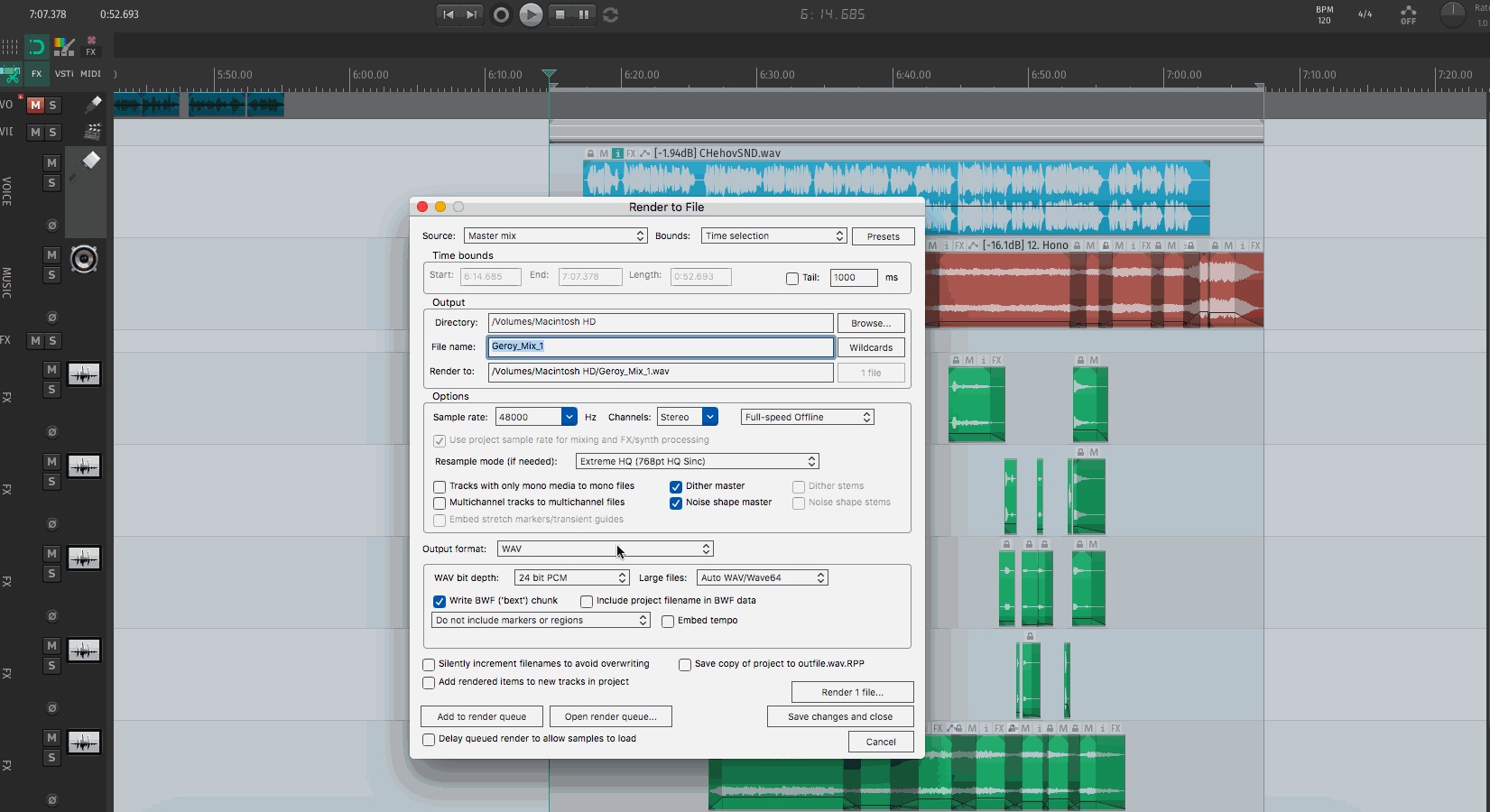The width and height of the screenshot is (1490, 812).
Task: Toggle the magnet snap icon in toolbar
Action: pyautogui.click(x=36, y=47)
